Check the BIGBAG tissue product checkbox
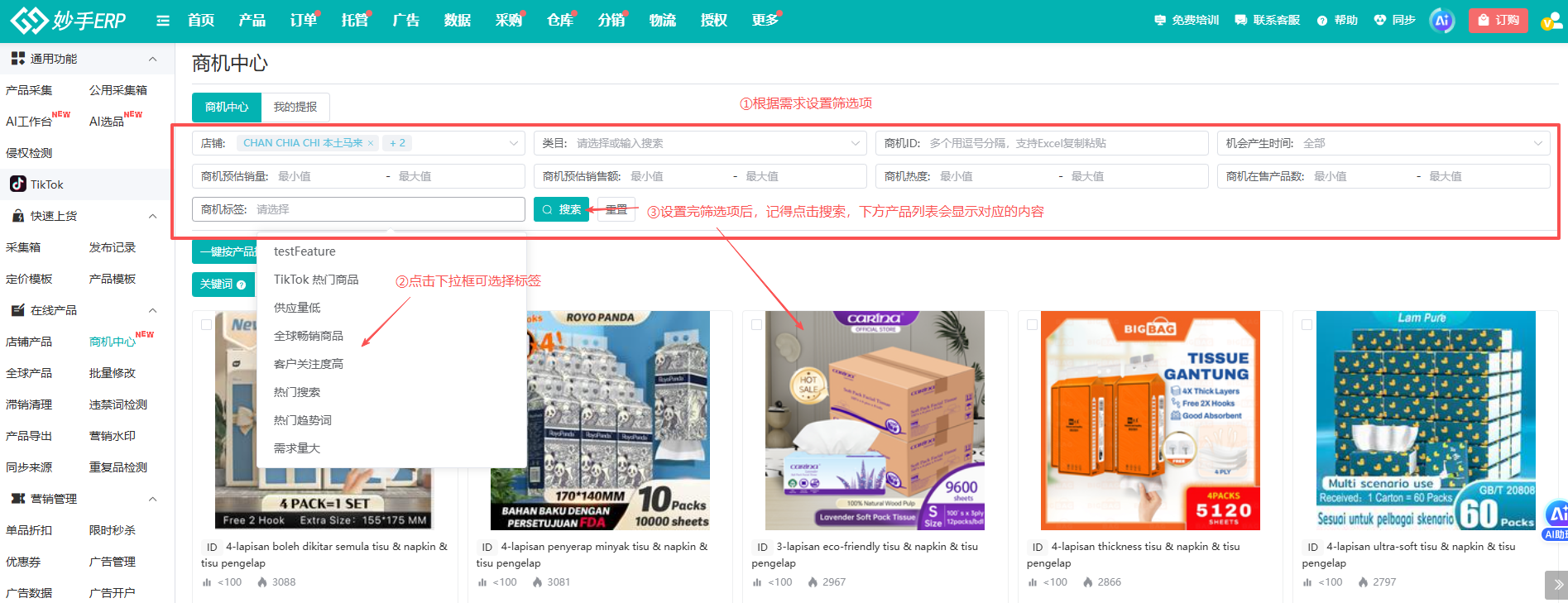Image resolution: width=1568 pixels, height=603 pixels. [1032, 325]
